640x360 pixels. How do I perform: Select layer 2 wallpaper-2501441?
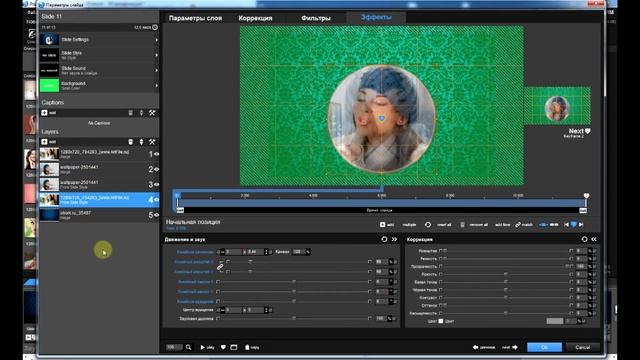[x=99, y=169]
